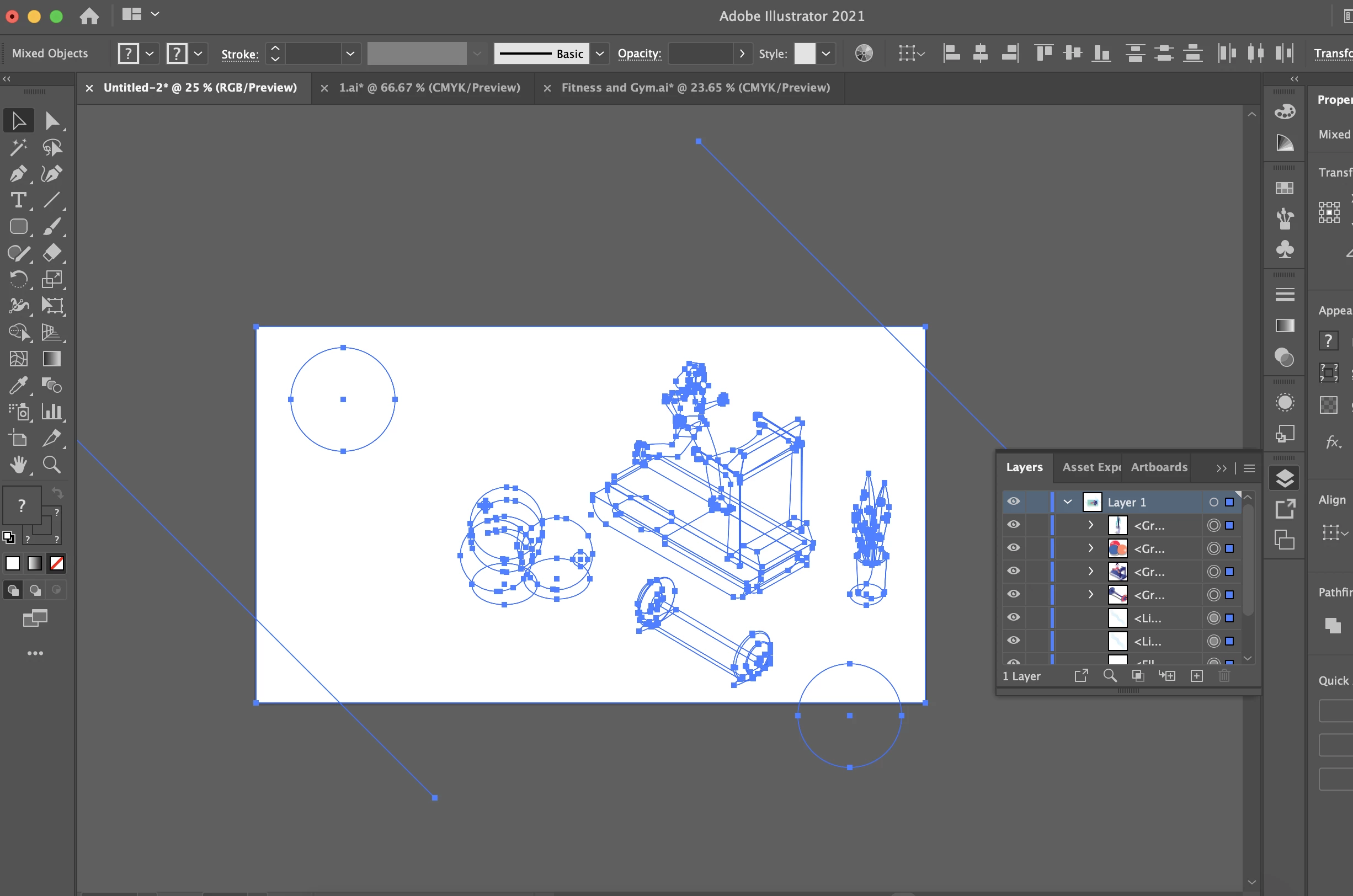The image size is (1353, 896).
Task: Select the Direct Selection tool
Action: [x=52, y=121]
